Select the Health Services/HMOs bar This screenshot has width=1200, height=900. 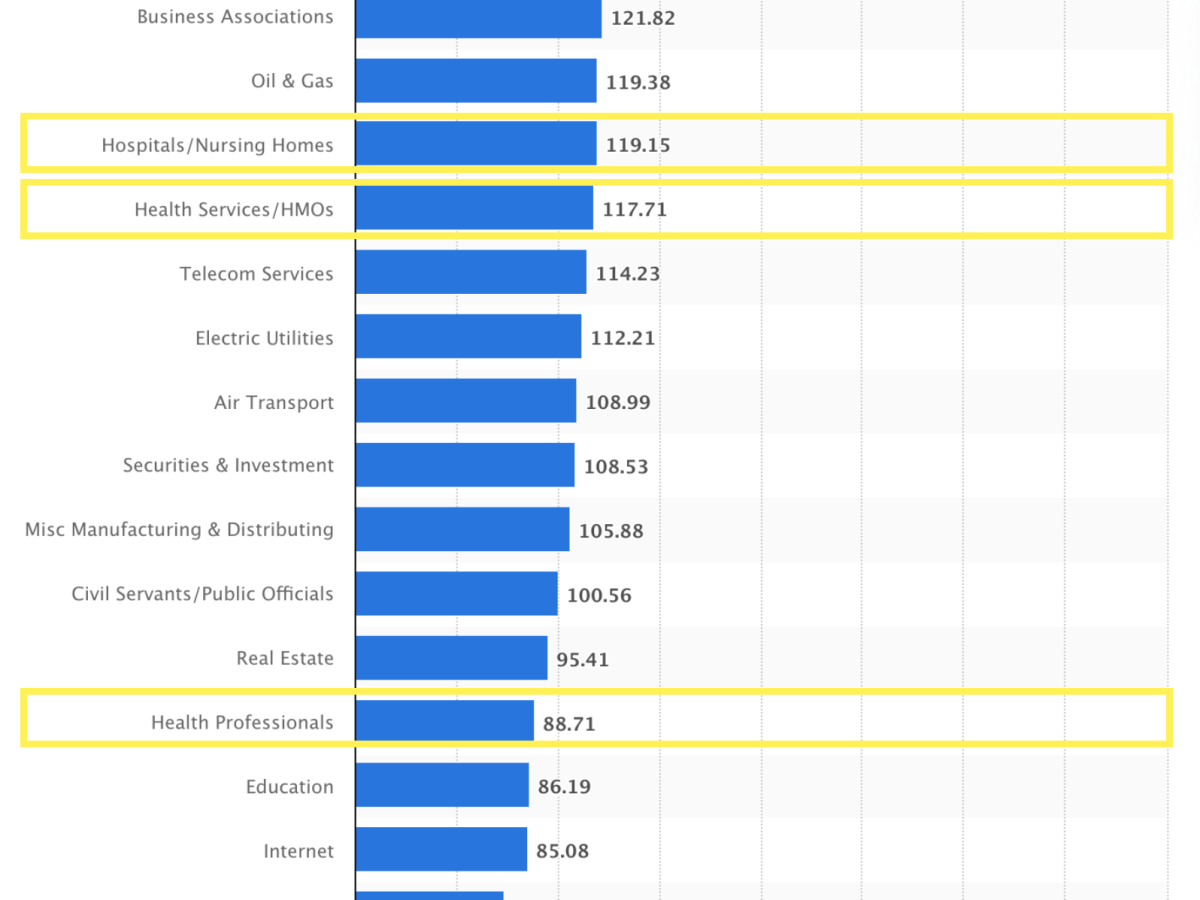(x=474, y=209)
